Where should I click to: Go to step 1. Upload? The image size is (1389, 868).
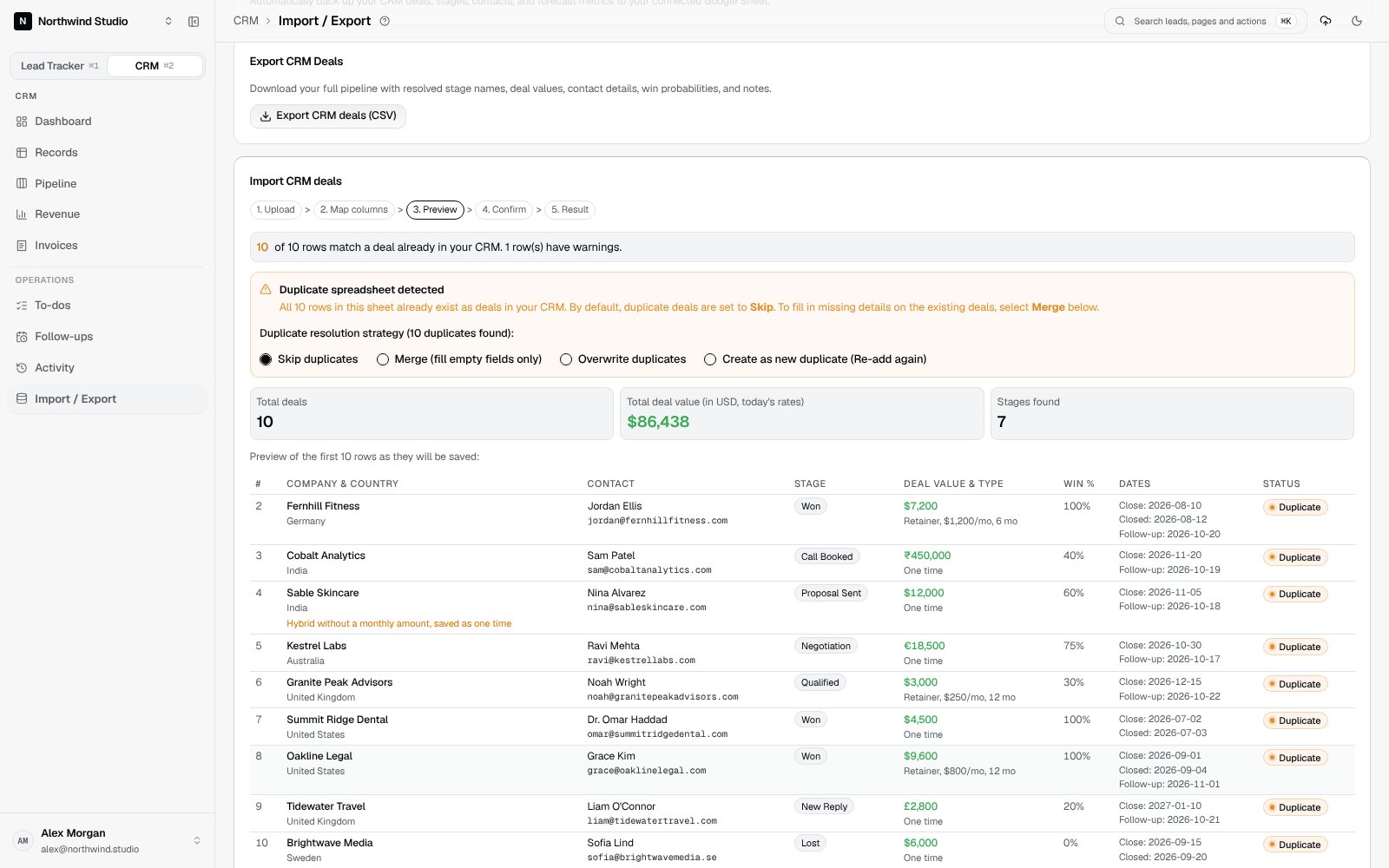[x=275, y=210]
